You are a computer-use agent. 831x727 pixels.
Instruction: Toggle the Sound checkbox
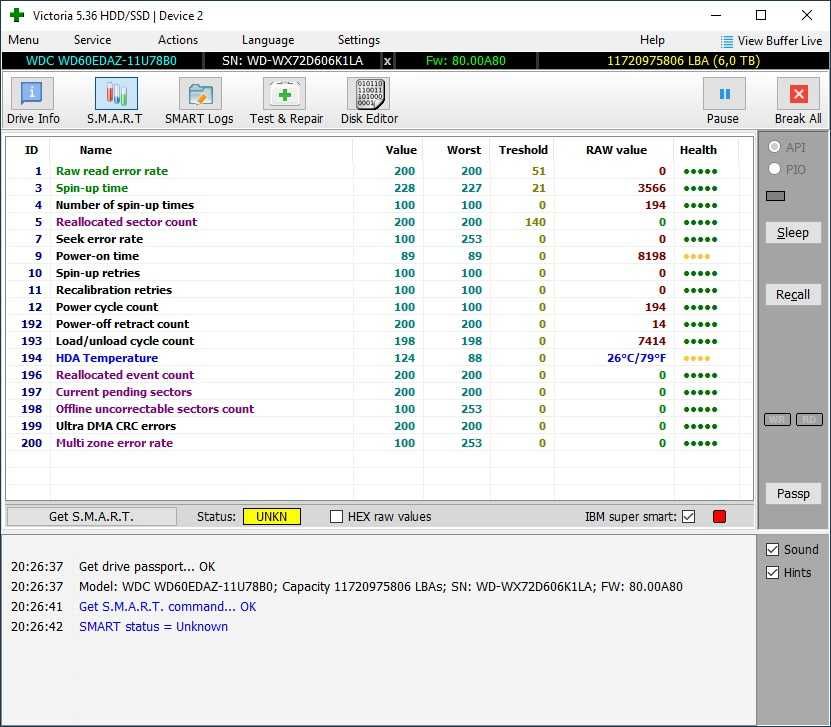[x=772, y=549]
